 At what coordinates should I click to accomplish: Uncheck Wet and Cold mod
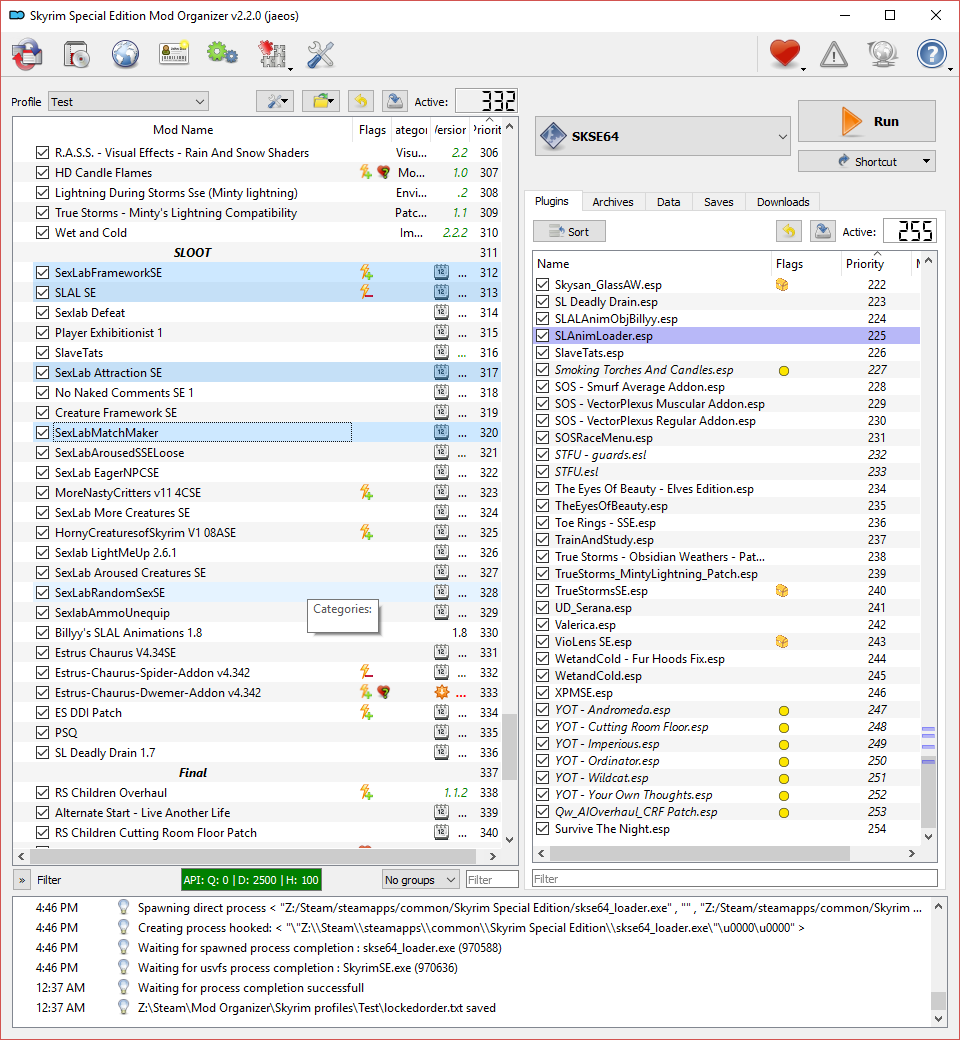[x=42, y=233]
